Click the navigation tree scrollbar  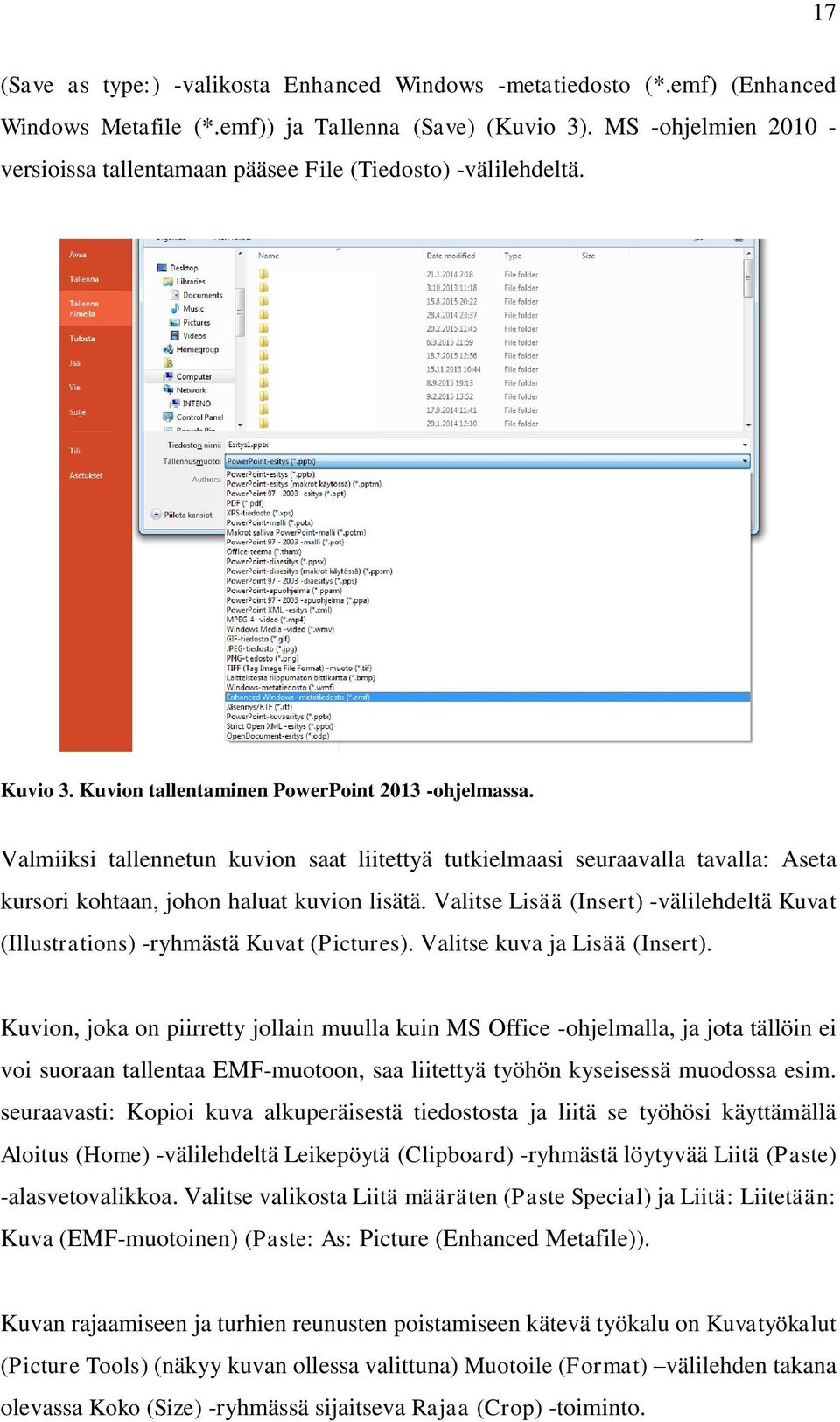(x=240, y=340)
